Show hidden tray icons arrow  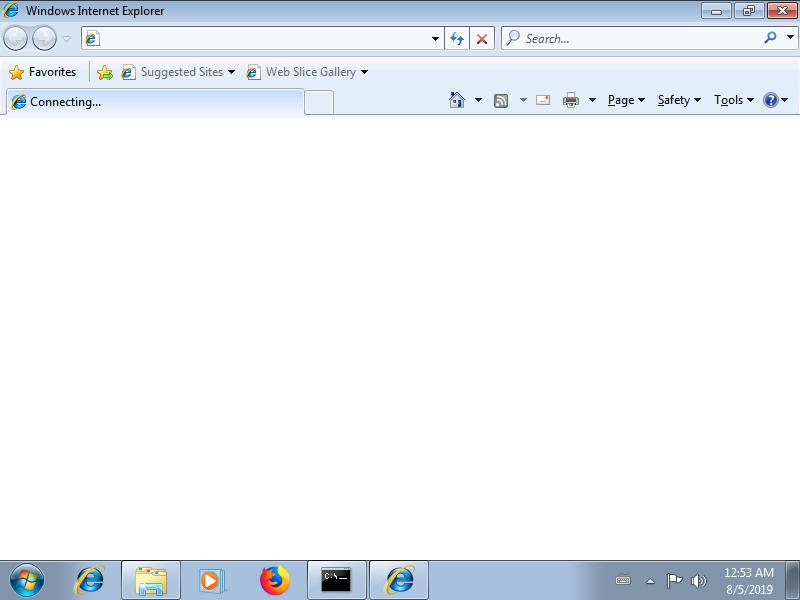(x=650, y=581)
